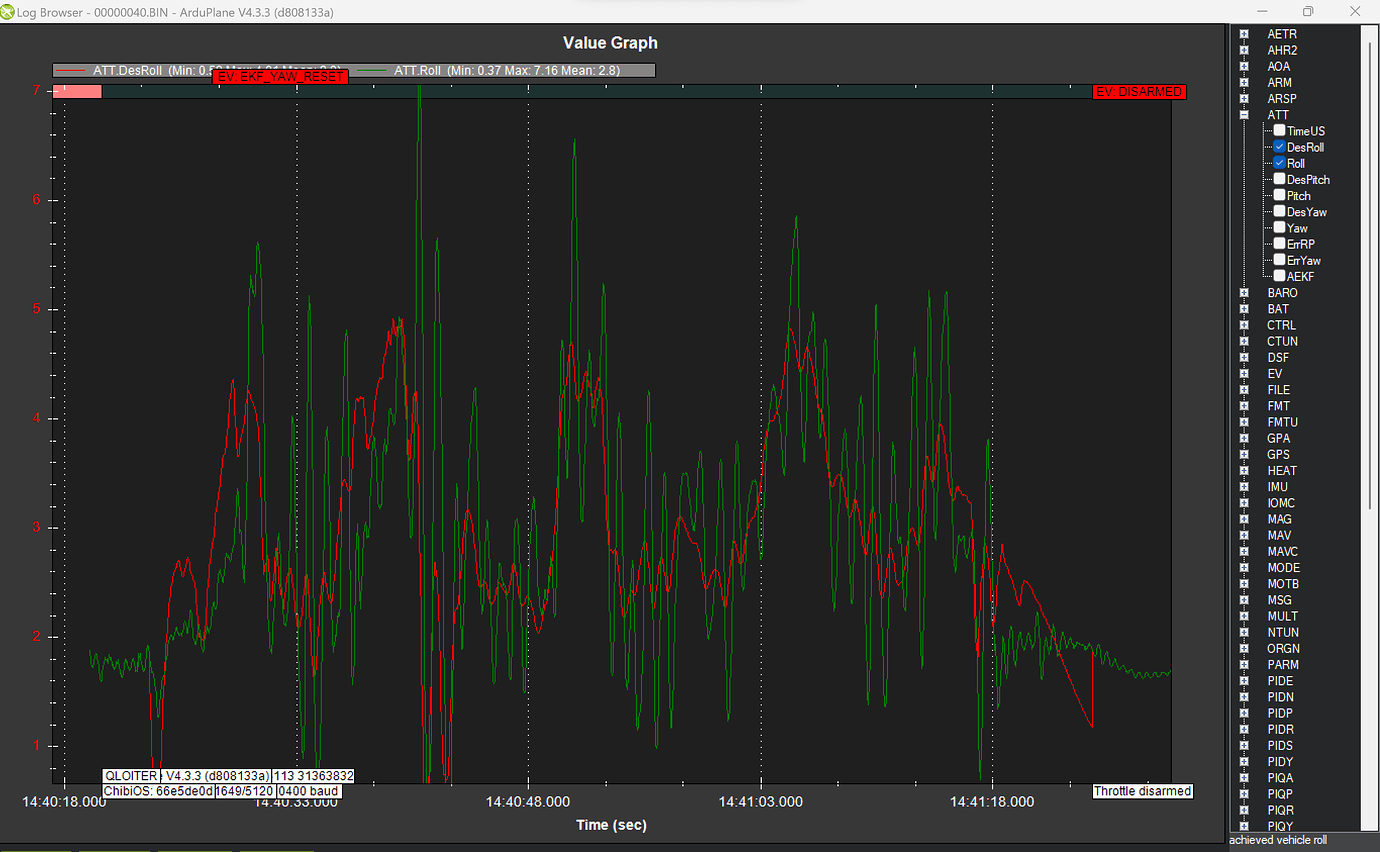1380x852 pixels.
Task: Expand the MODE log category
Action: (1243, 567)
